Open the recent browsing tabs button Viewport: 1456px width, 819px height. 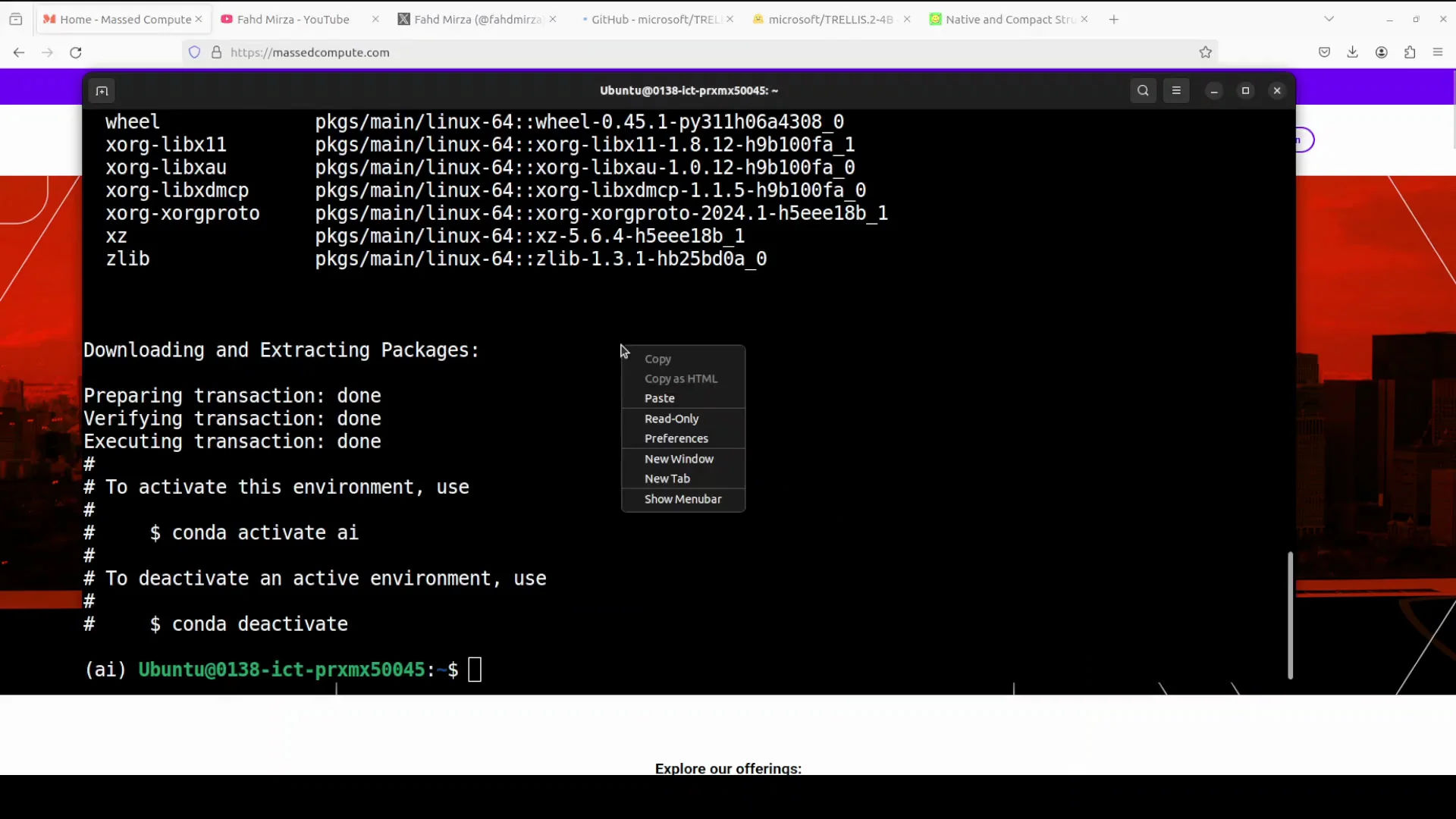click(x=16, y=19)
